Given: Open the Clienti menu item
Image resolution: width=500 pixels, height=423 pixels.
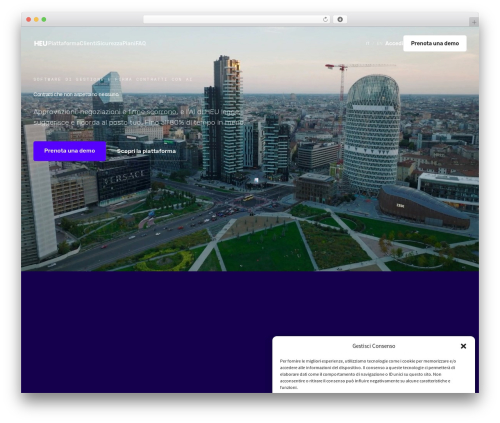Looking at the screenshot, I should coord(88,43).
